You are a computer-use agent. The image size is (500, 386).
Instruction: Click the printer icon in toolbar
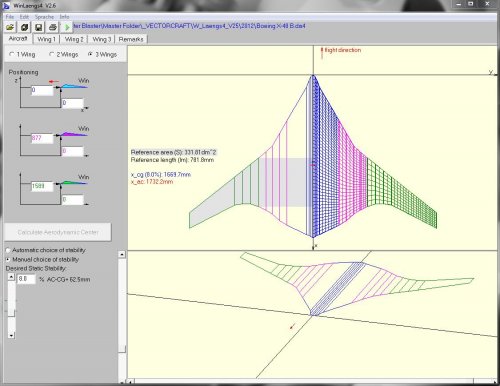53,27
